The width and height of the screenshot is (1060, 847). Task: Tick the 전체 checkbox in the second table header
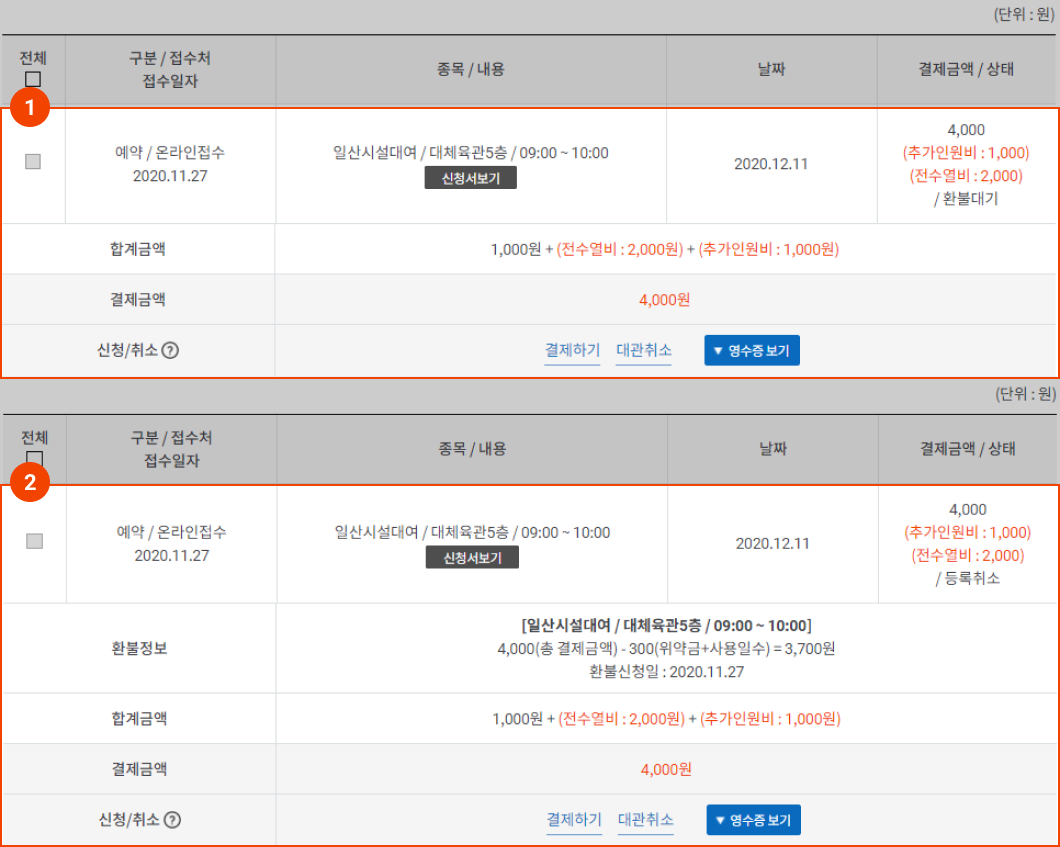(33, 458)
